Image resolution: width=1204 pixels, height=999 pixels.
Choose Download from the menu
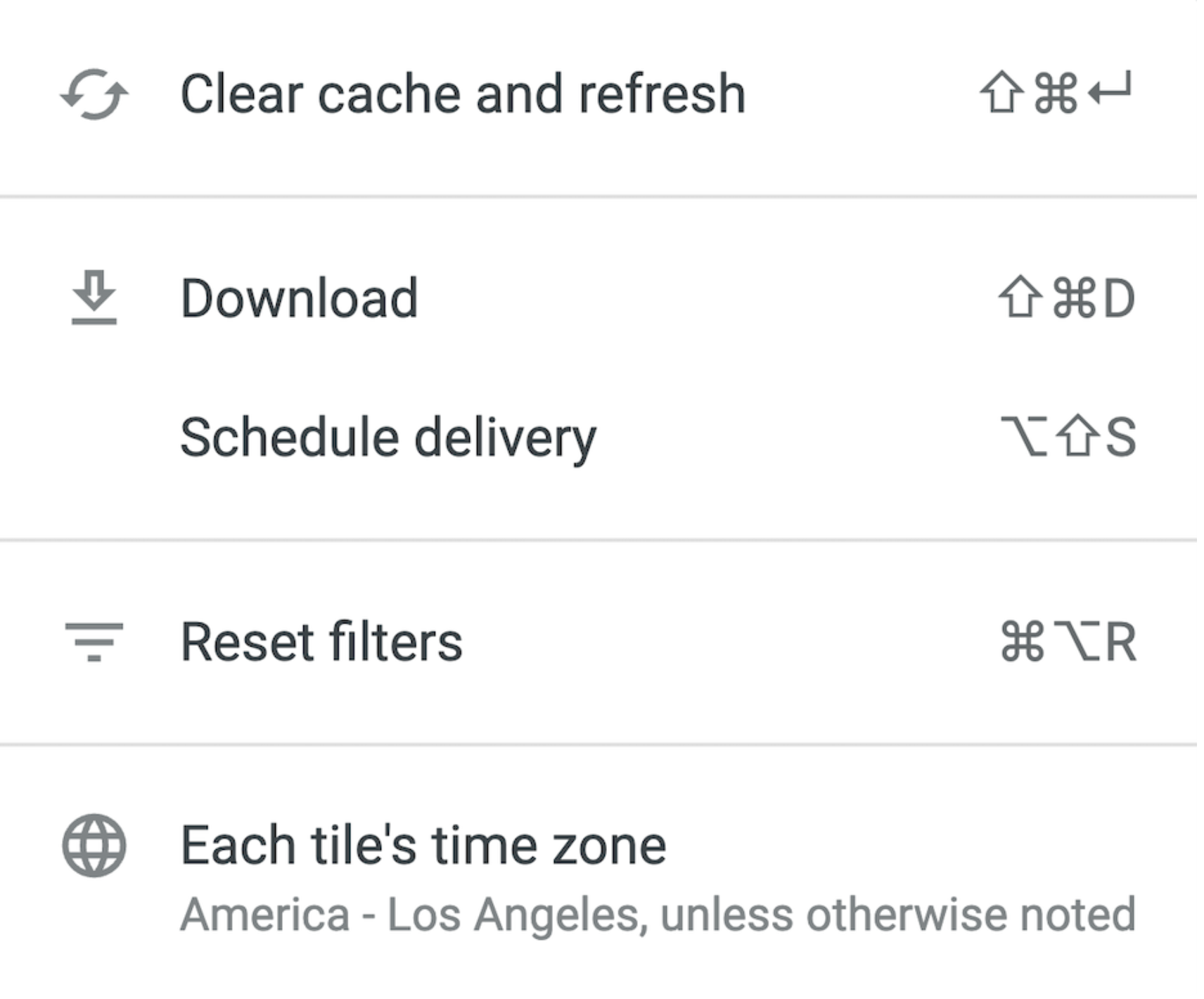299,297
